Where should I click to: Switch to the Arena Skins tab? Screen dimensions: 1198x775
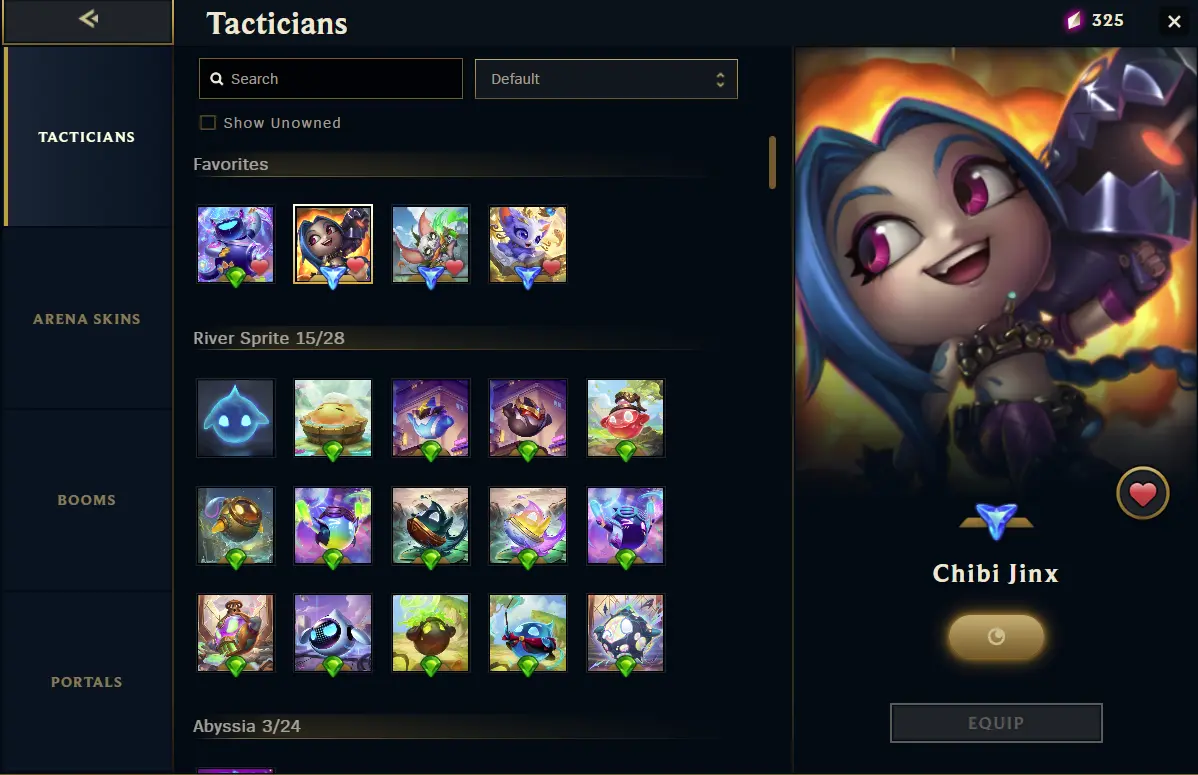[87, 319]
